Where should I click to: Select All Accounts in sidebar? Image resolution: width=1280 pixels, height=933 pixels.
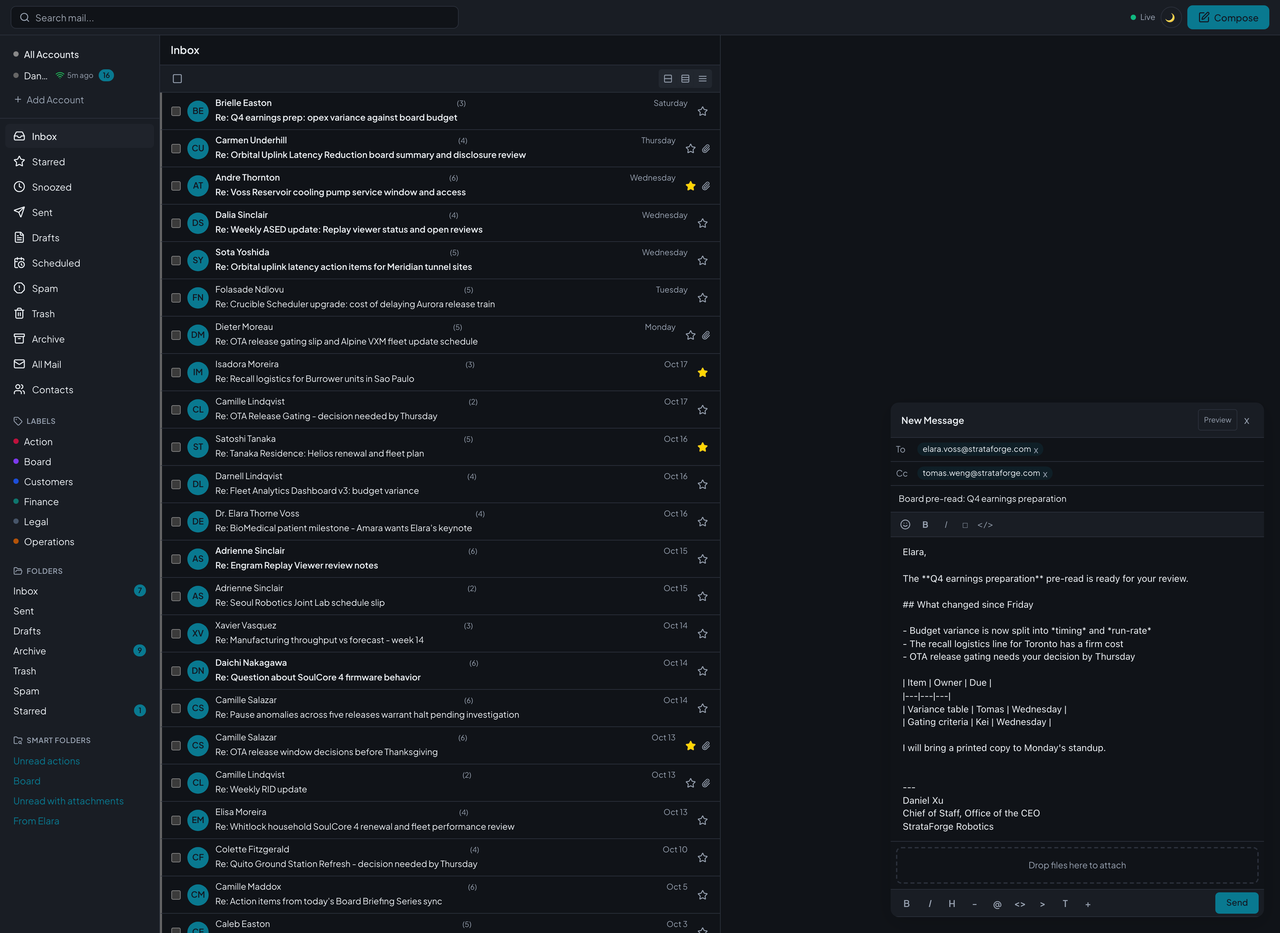tap(51, 54)
